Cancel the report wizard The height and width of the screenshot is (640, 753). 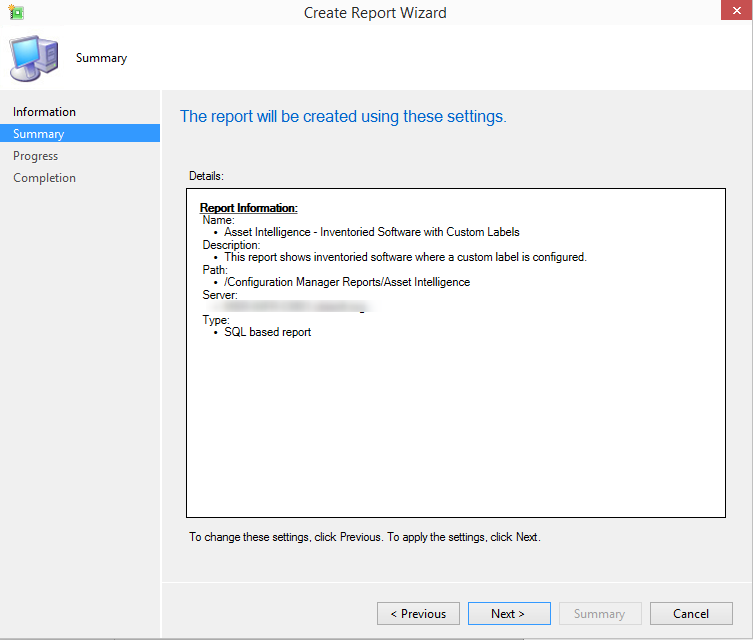pyautogui.click(x=691, y=614)
